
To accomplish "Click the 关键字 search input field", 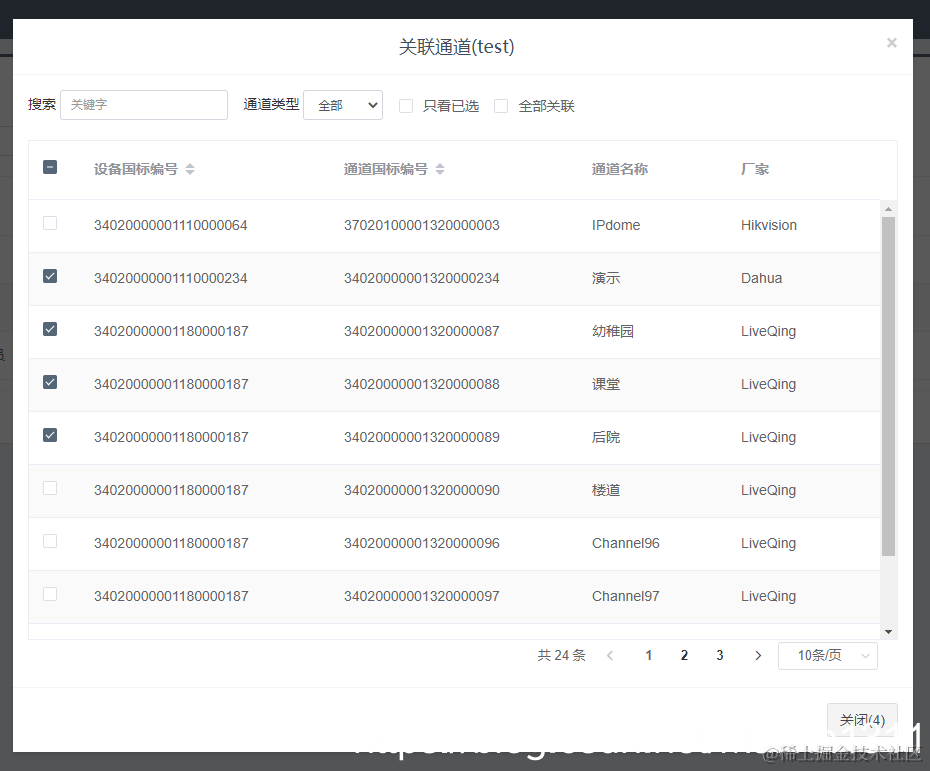I will 144,105.
